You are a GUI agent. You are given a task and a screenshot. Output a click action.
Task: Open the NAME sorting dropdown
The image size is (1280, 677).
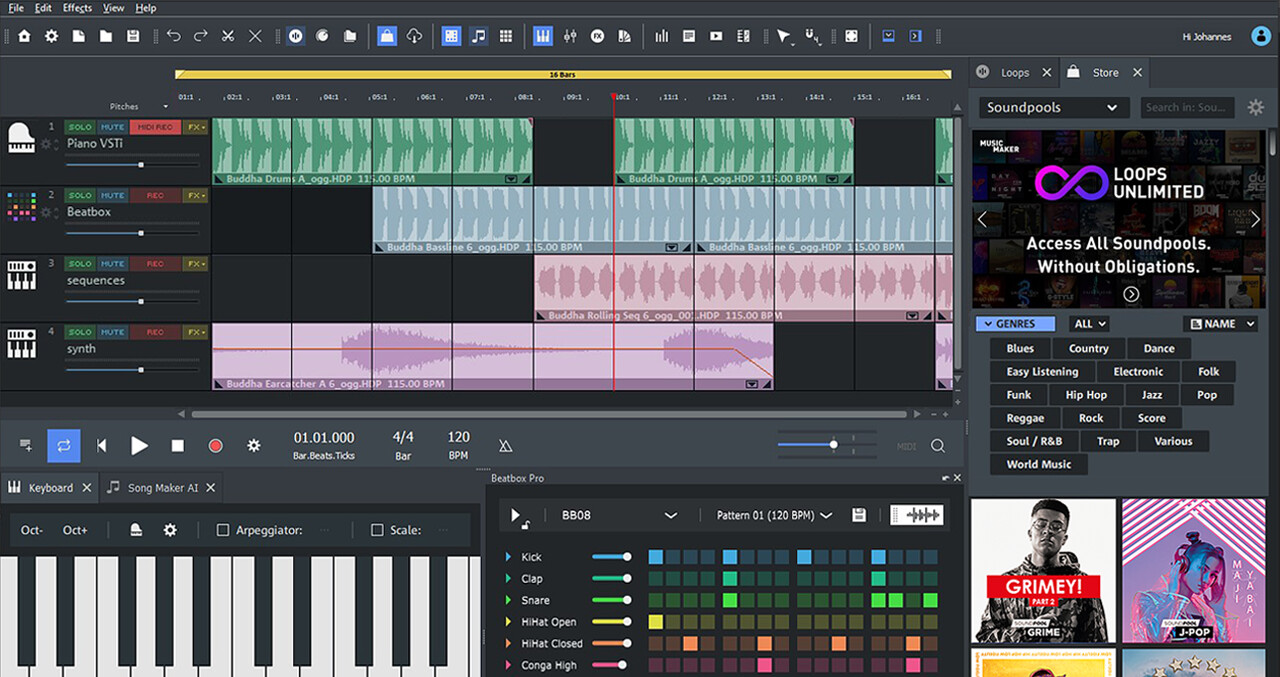[x=1220, y=323]
